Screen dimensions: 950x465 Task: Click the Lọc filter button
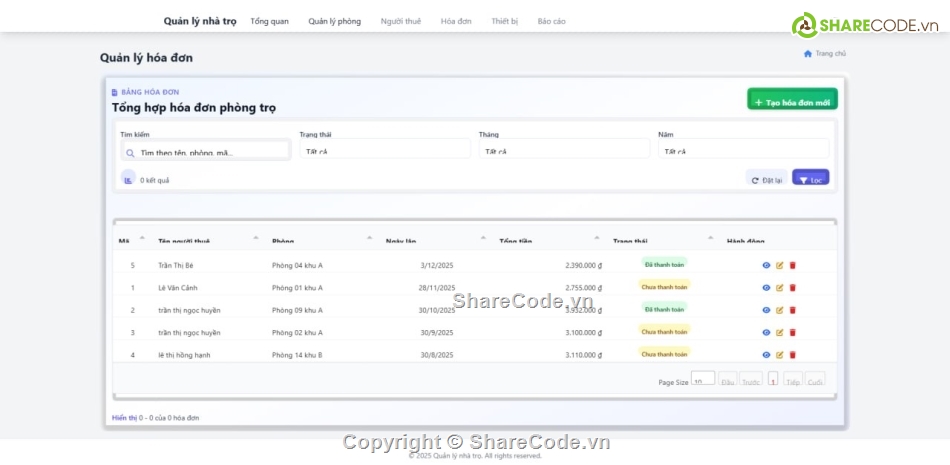(810, 177)
